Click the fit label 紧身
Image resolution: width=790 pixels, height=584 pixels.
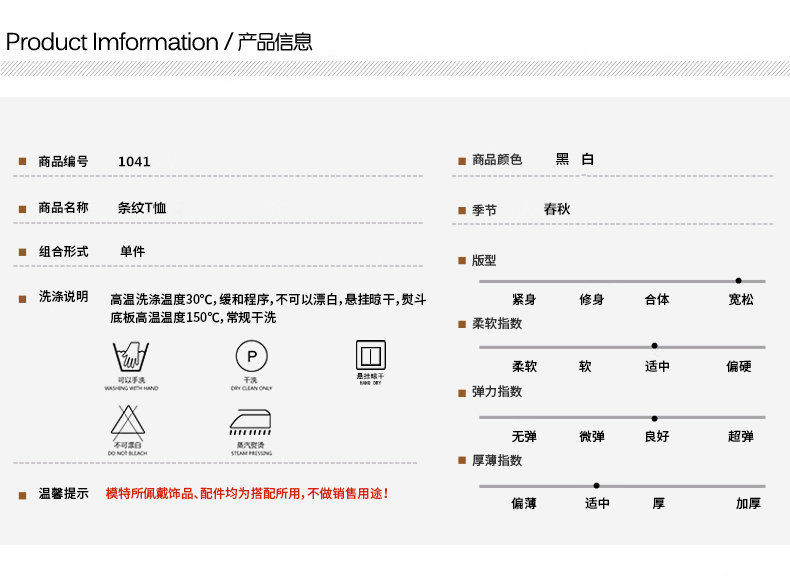tap(524, 299)
